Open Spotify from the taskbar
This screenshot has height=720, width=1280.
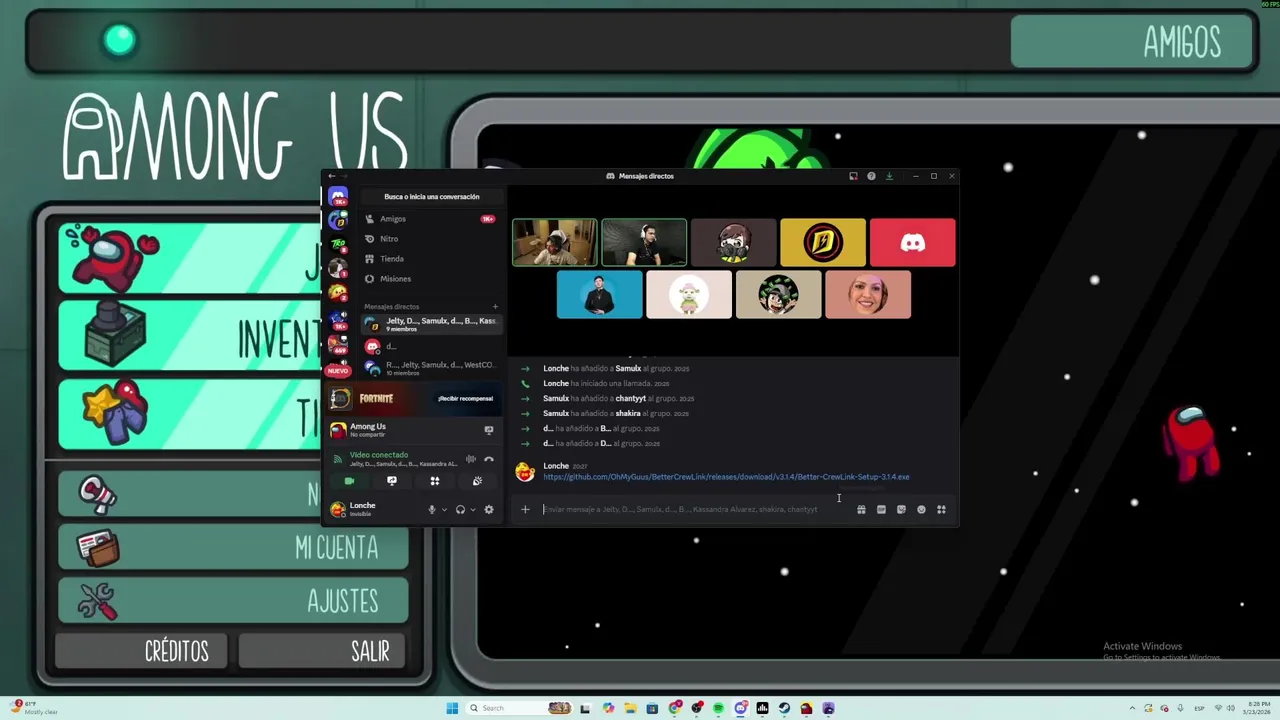[718, 708]
